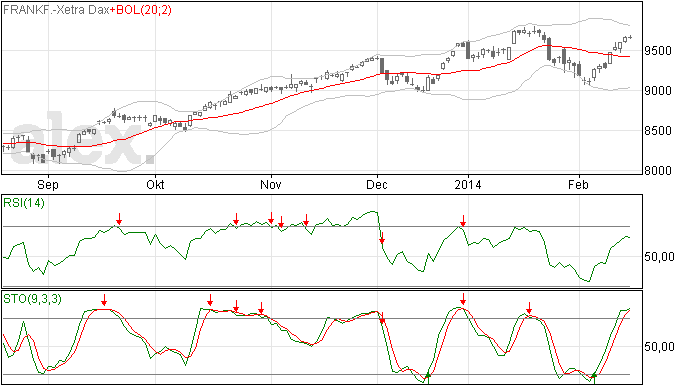The width and height of the screenshot is (690, 387).
Task: Click the +BOL(20;2) indicator label
Action: pos(140,10)
